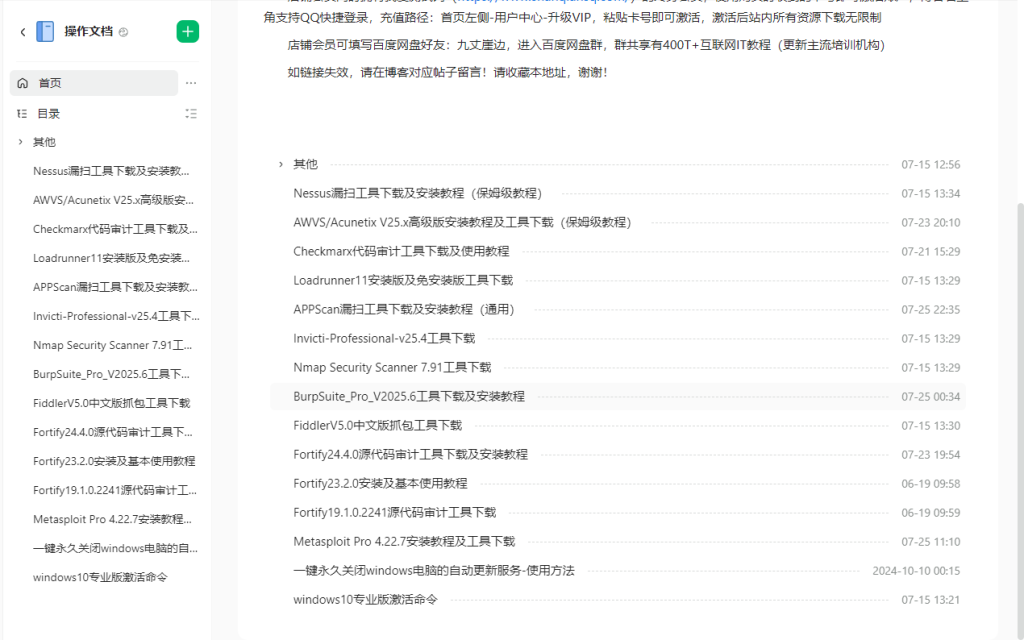Open sidebar item Fortify23.2.0安装及基本使用教程
Viewport: 1024px width, 640px height.
(114, 461)
